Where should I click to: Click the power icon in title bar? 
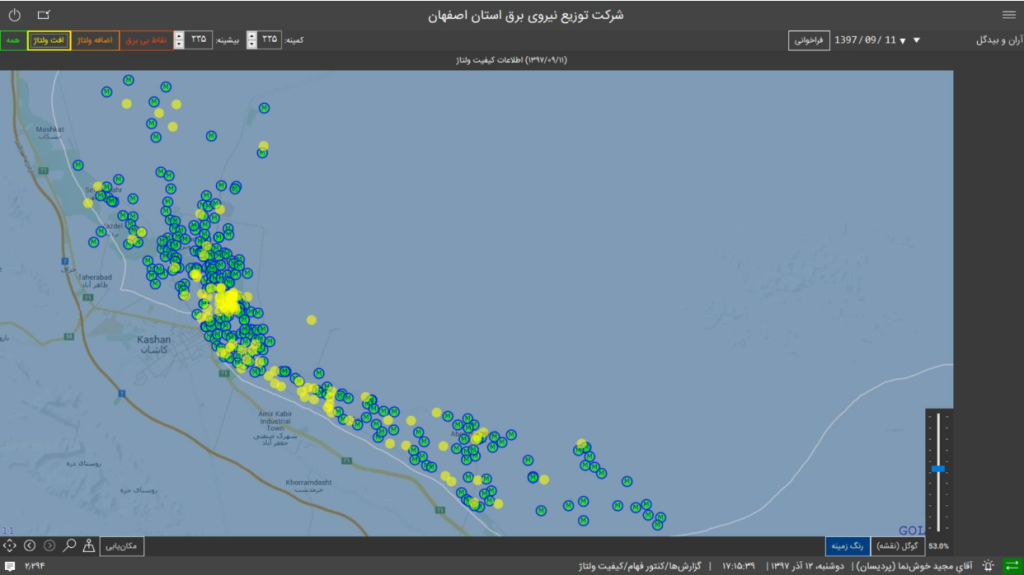(x=14, y=15)
